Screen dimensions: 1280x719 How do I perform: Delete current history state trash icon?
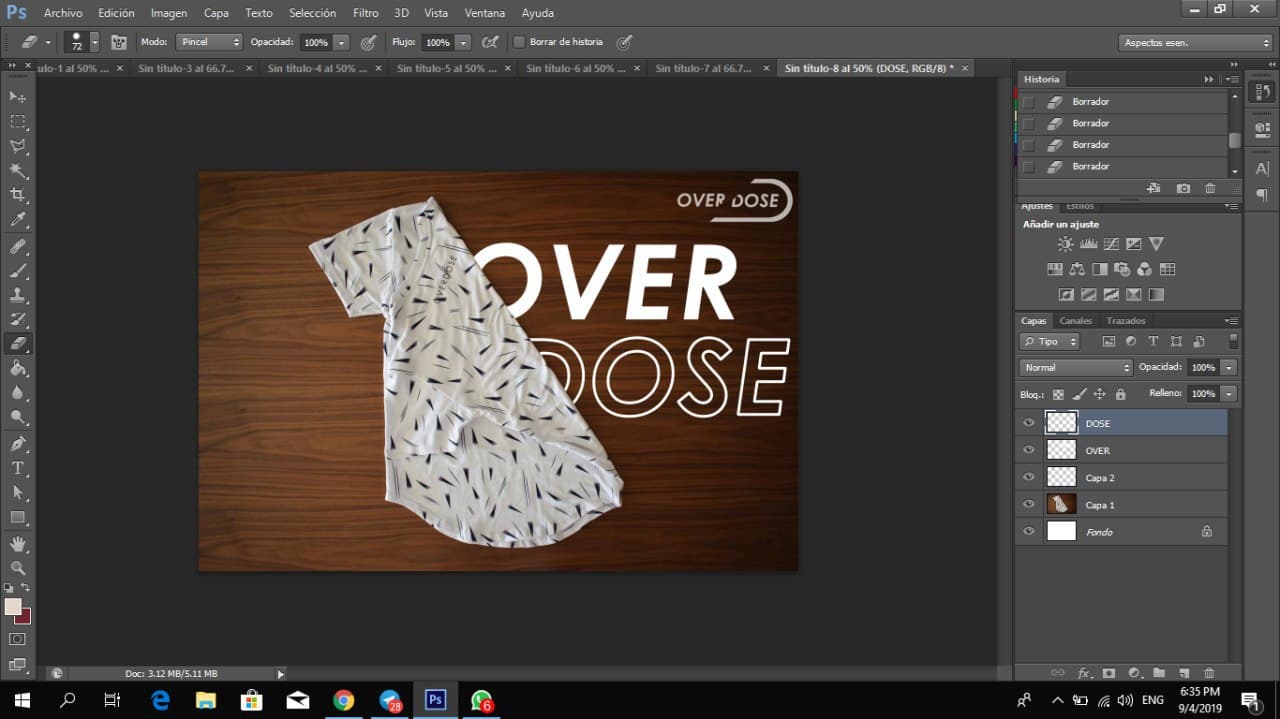click(x=1210, y=188)
